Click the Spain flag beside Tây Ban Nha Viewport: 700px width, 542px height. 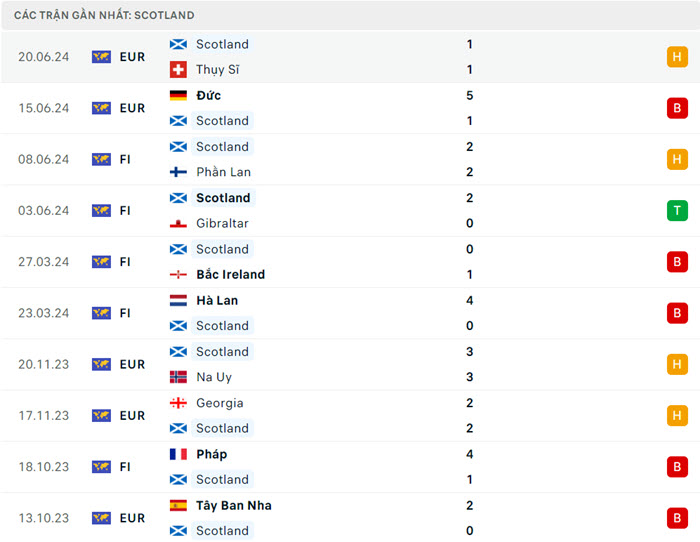[178, 506]
